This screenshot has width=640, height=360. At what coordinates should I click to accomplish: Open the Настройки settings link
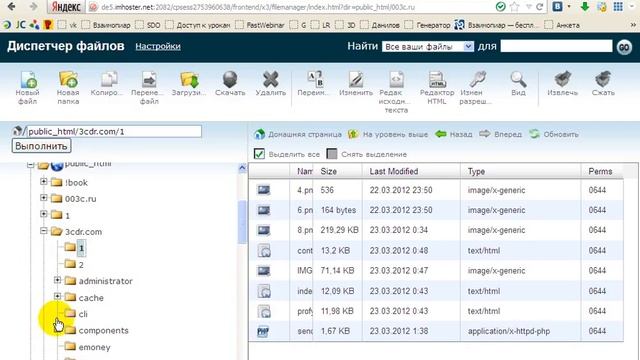point(158,47)
